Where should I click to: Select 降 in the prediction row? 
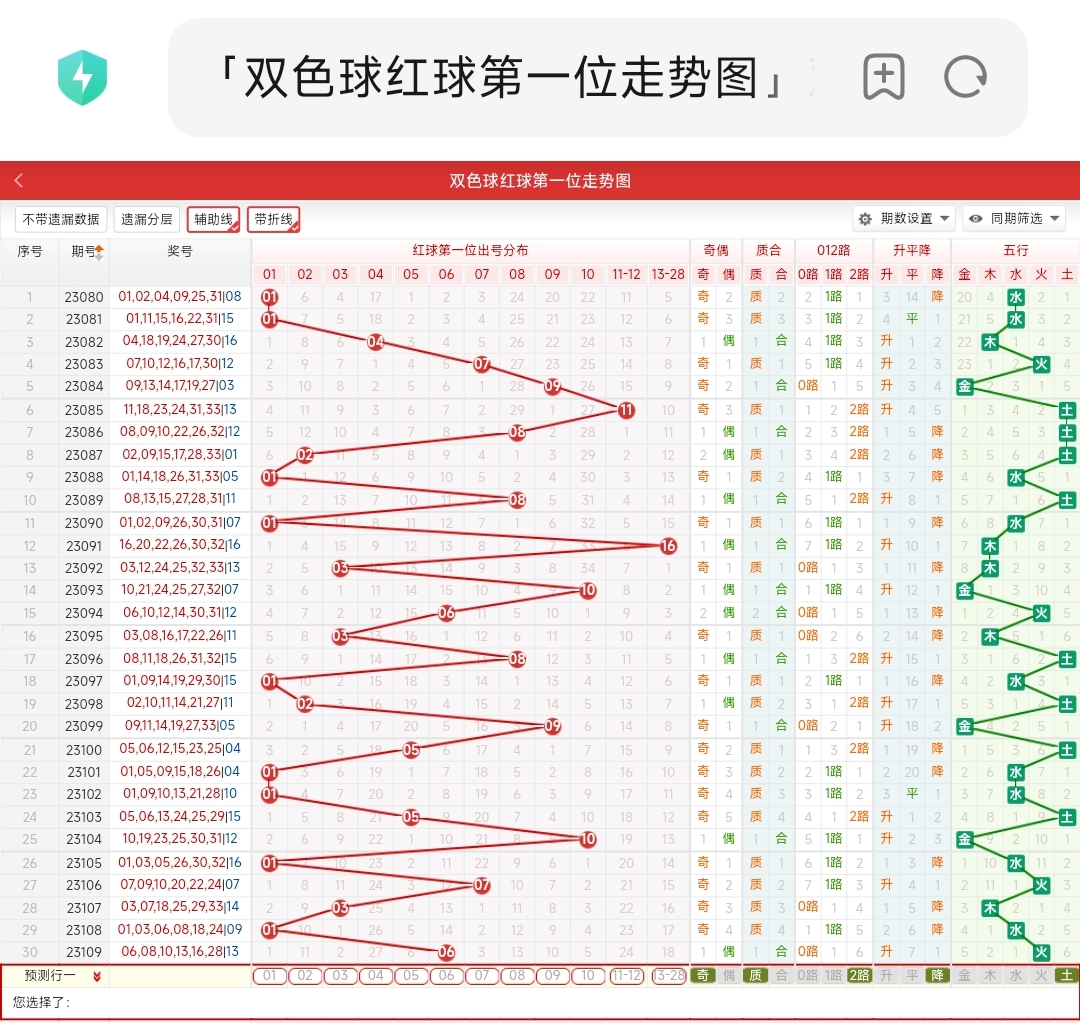click(937, 975)
